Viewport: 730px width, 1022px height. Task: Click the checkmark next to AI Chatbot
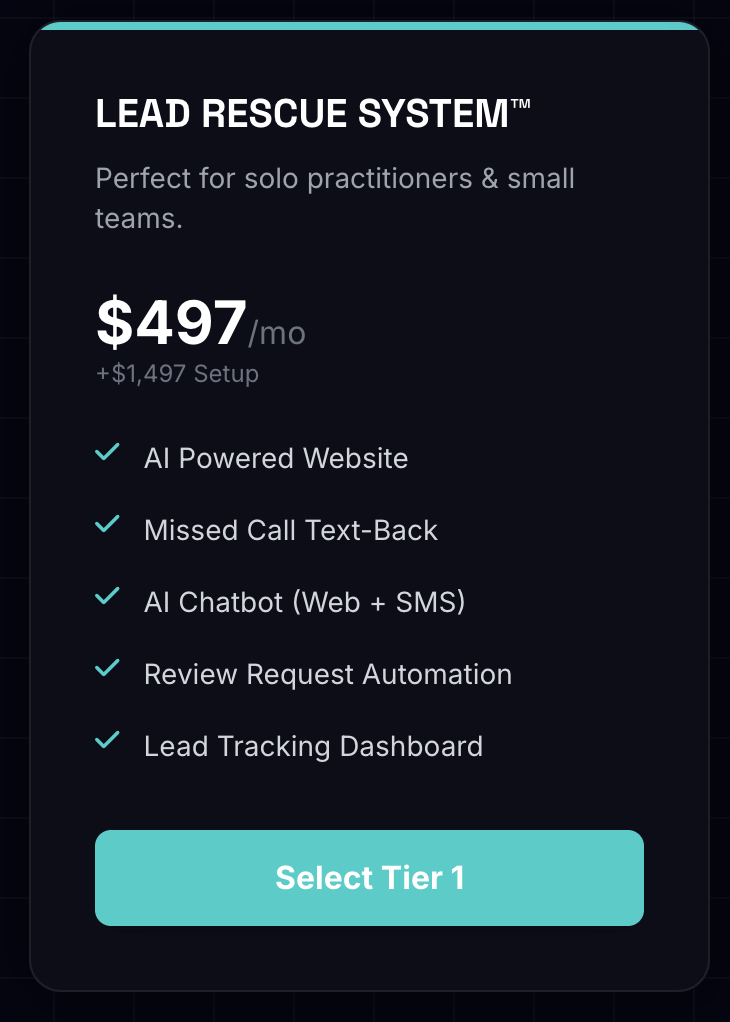point(108,596)
